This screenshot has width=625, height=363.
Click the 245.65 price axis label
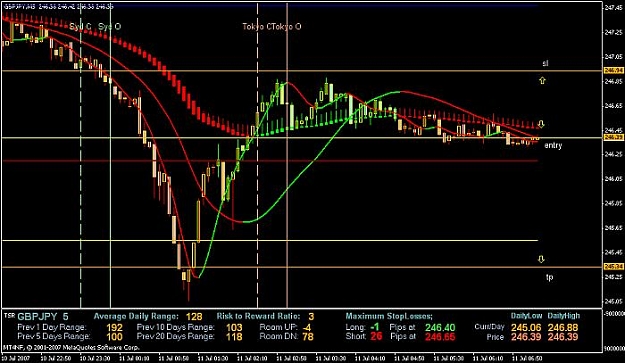click(x=613, y=228)
